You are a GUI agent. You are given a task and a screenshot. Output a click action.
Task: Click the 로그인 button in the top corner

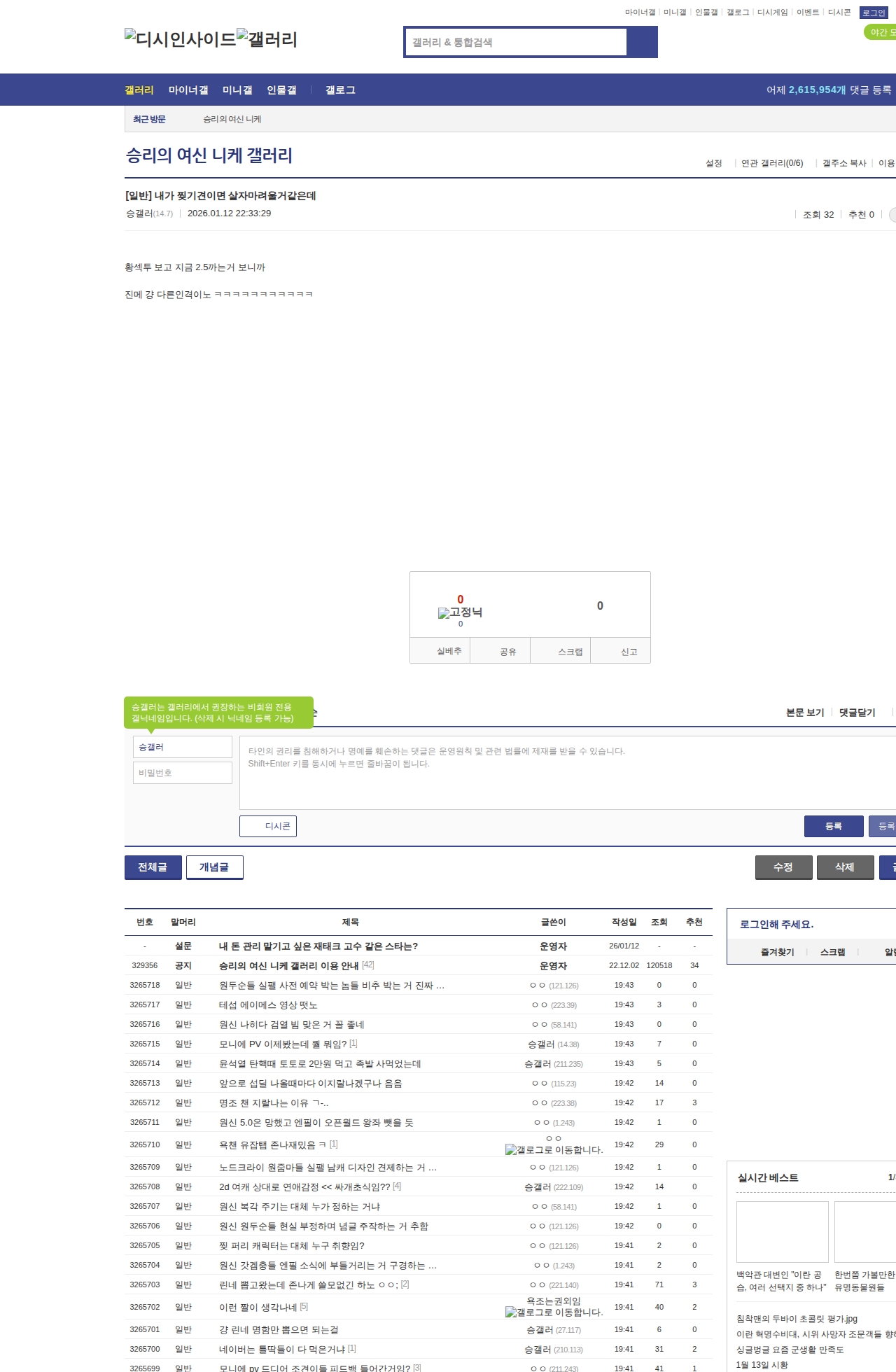(x=874, y=13)
